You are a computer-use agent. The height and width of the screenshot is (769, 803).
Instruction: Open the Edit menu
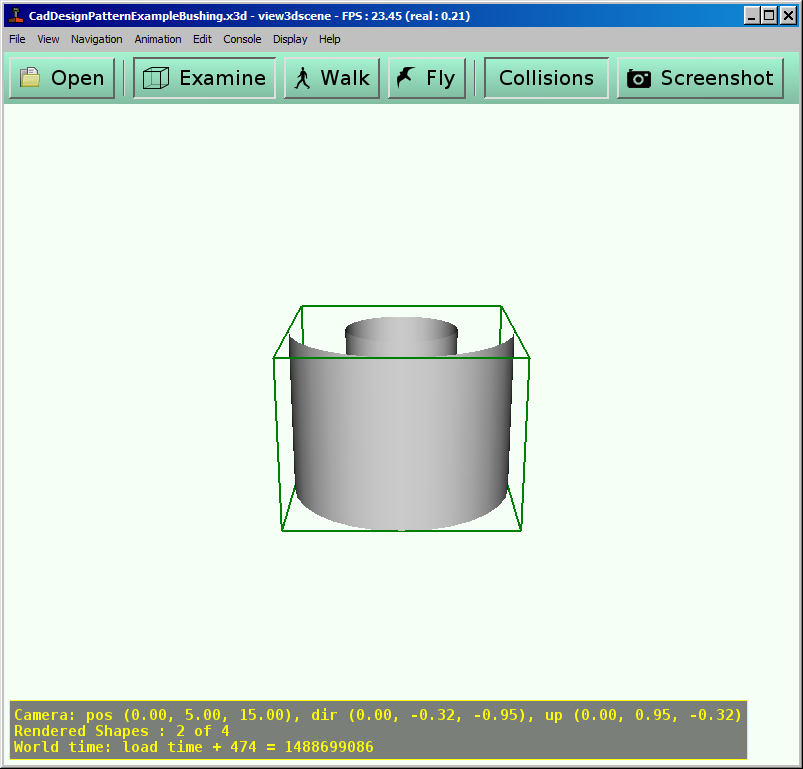(202, 39)
